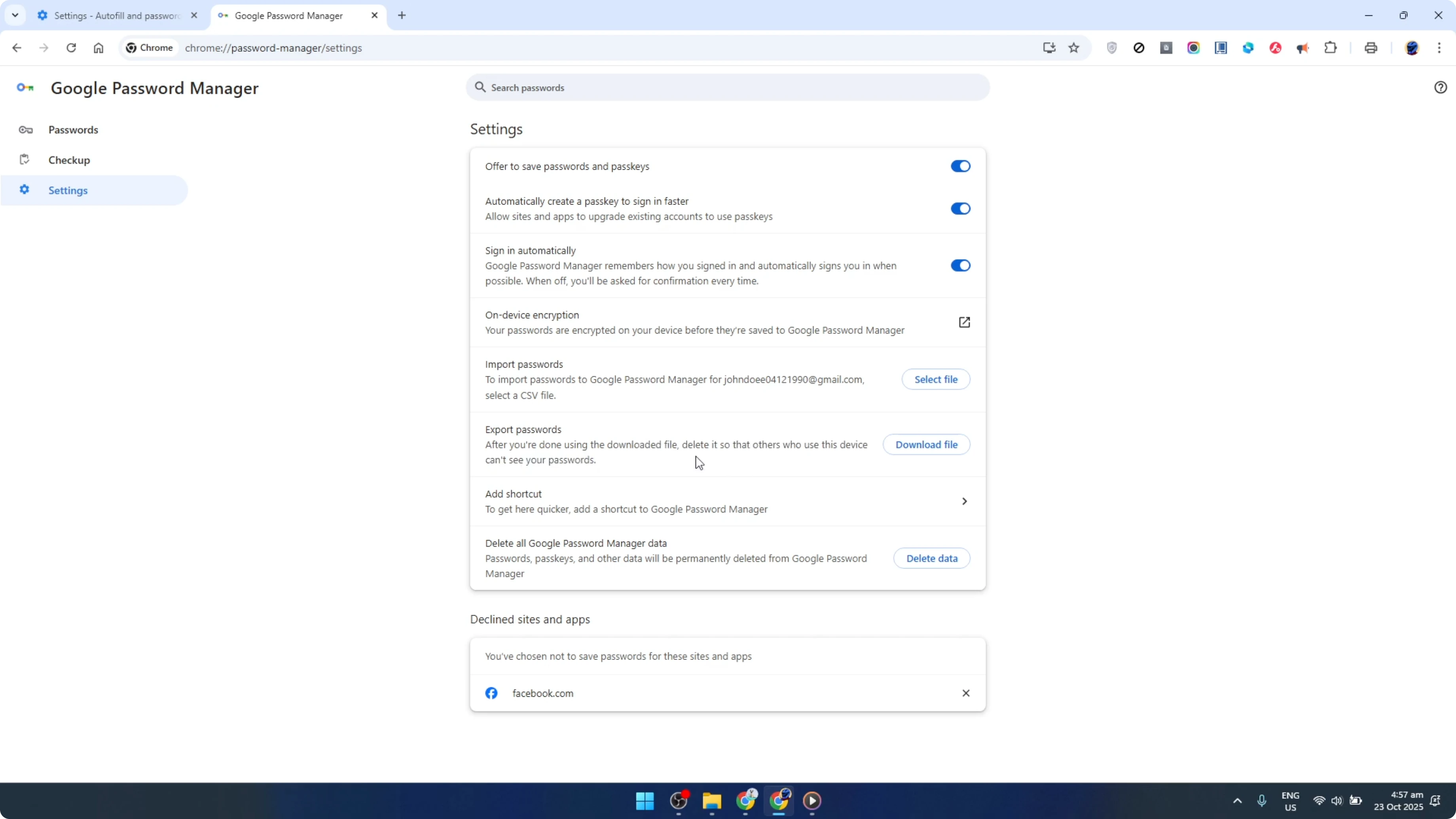The image size is (1456, 819).
Task: Remove facebook.com from declined sites
Action: coord(966,692)
